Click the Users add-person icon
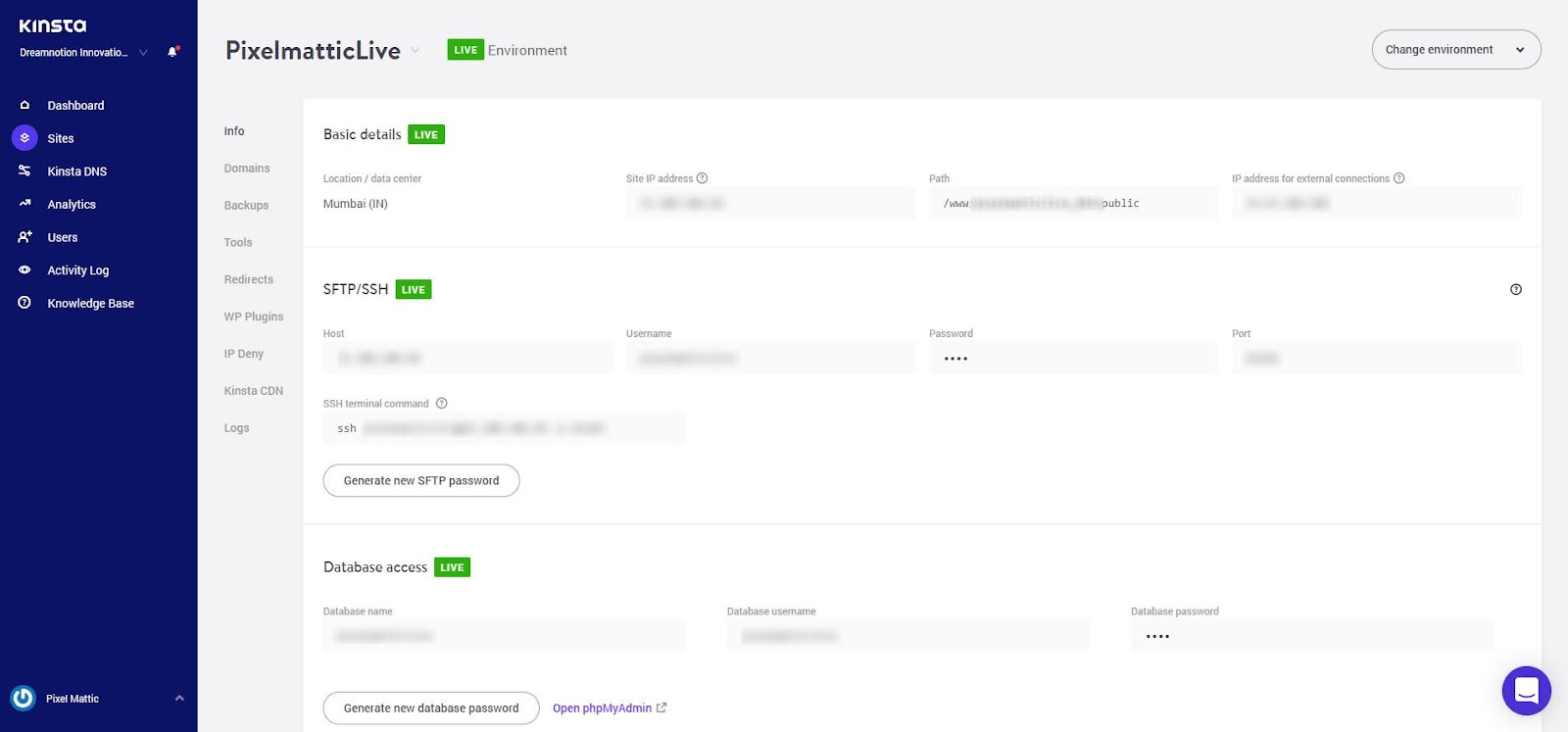Screen dimensions: 1568x732 click(24, 237)
